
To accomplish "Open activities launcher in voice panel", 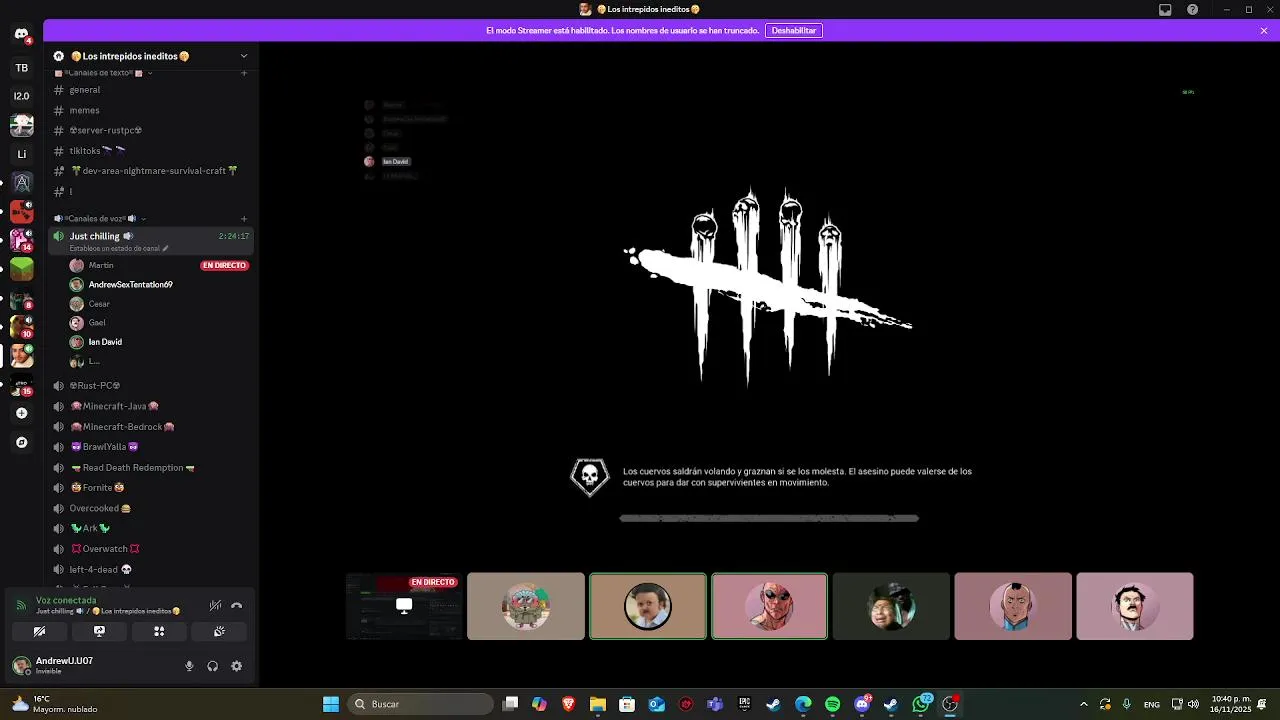I will [x=159, y=631].
